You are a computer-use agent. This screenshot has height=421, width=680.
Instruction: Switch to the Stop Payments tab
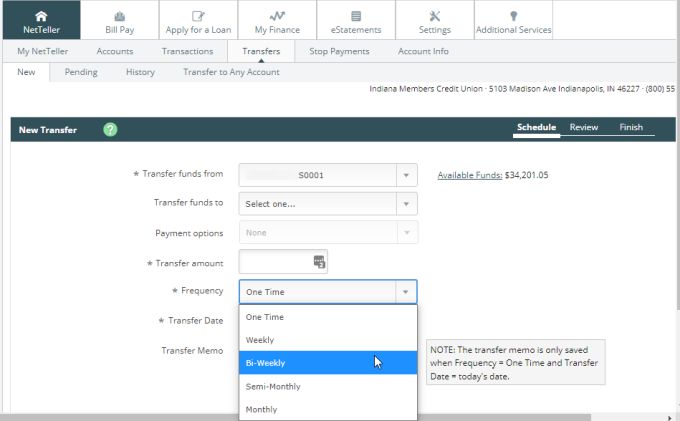[339, 51]
